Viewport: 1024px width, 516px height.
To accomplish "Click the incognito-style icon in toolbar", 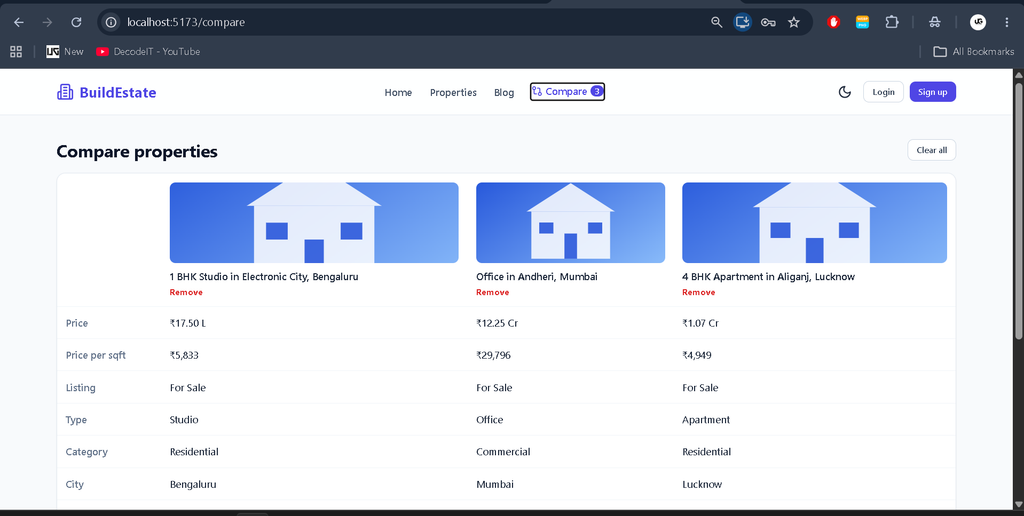I will point(935,22).
